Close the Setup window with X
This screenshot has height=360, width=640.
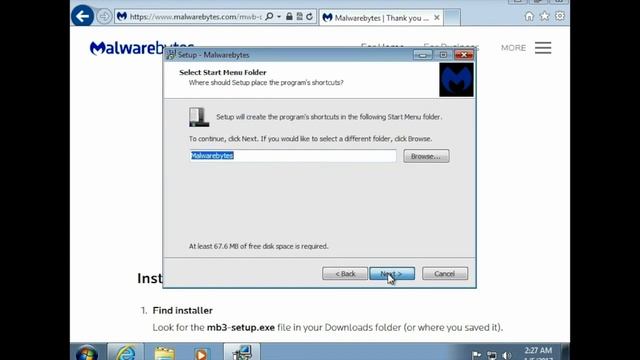tap(464, 55)
